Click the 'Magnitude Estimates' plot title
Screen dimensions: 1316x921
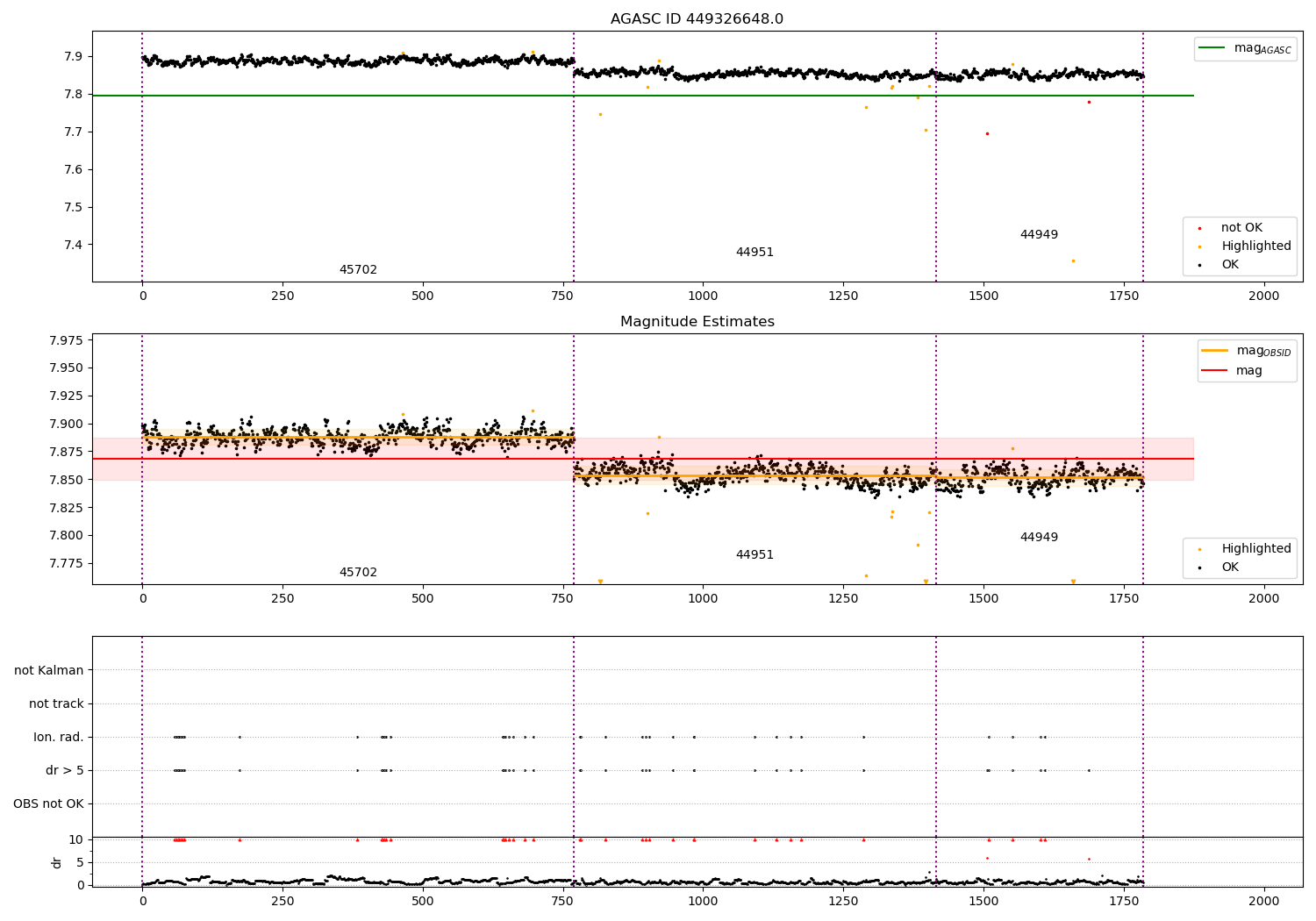[697, 322]
